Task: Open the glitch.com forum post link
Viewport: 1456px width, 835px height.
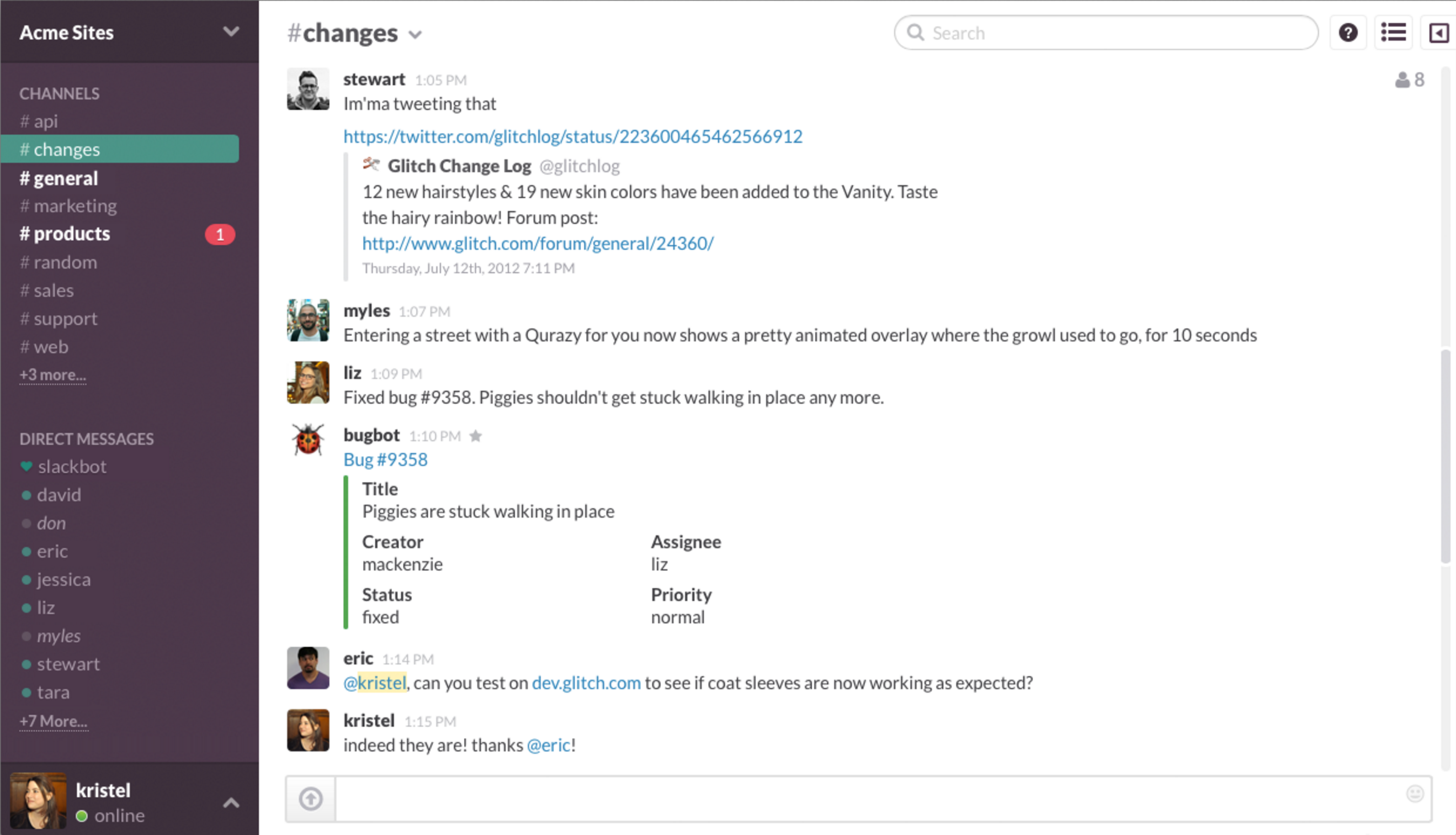Action: click(x=538, y=243)
